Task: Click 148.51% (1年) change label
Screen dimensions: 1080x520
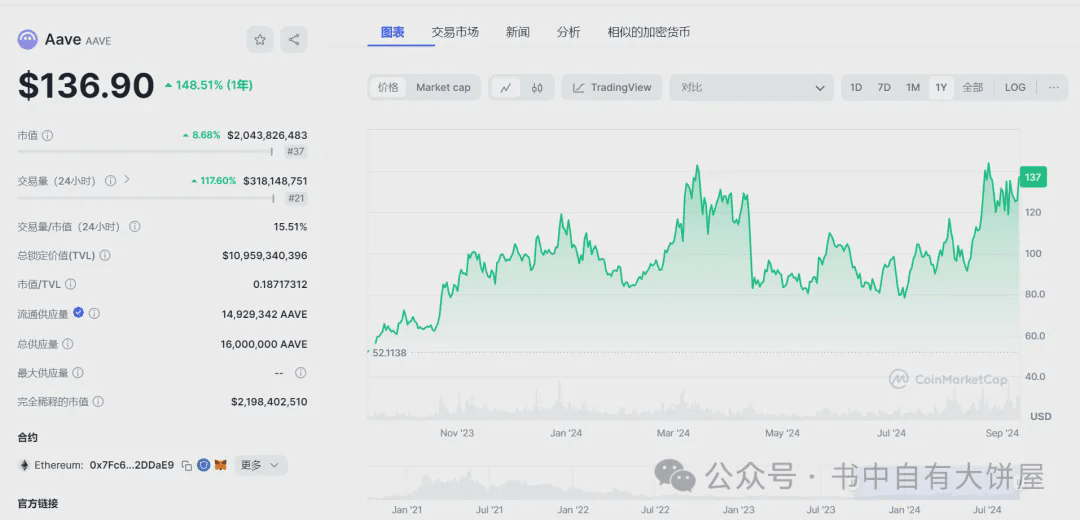Action: [209, 85]
